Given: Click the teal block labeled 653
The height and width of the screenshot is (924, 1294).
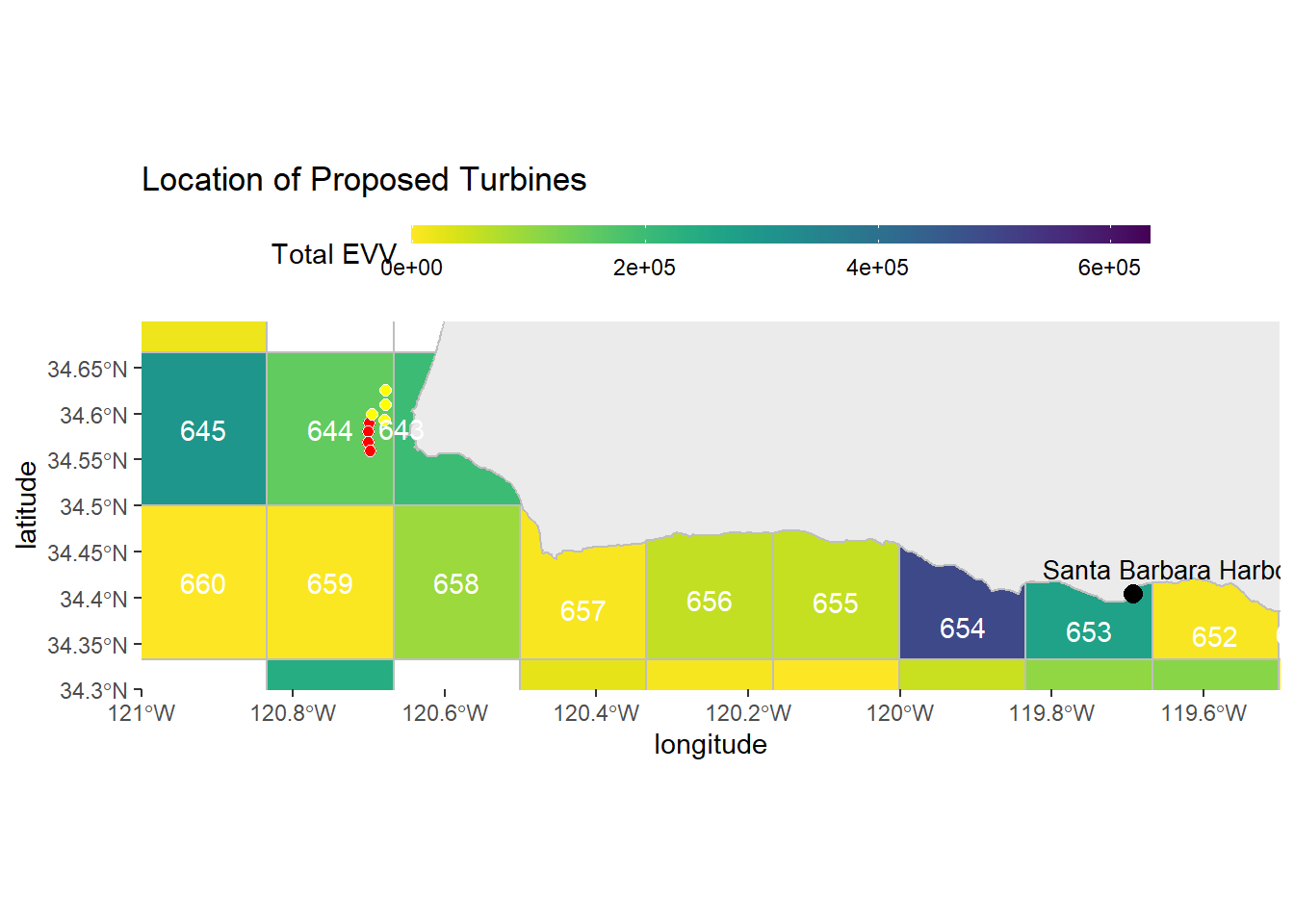Looking at the screenshot, I should (1088, 631).
